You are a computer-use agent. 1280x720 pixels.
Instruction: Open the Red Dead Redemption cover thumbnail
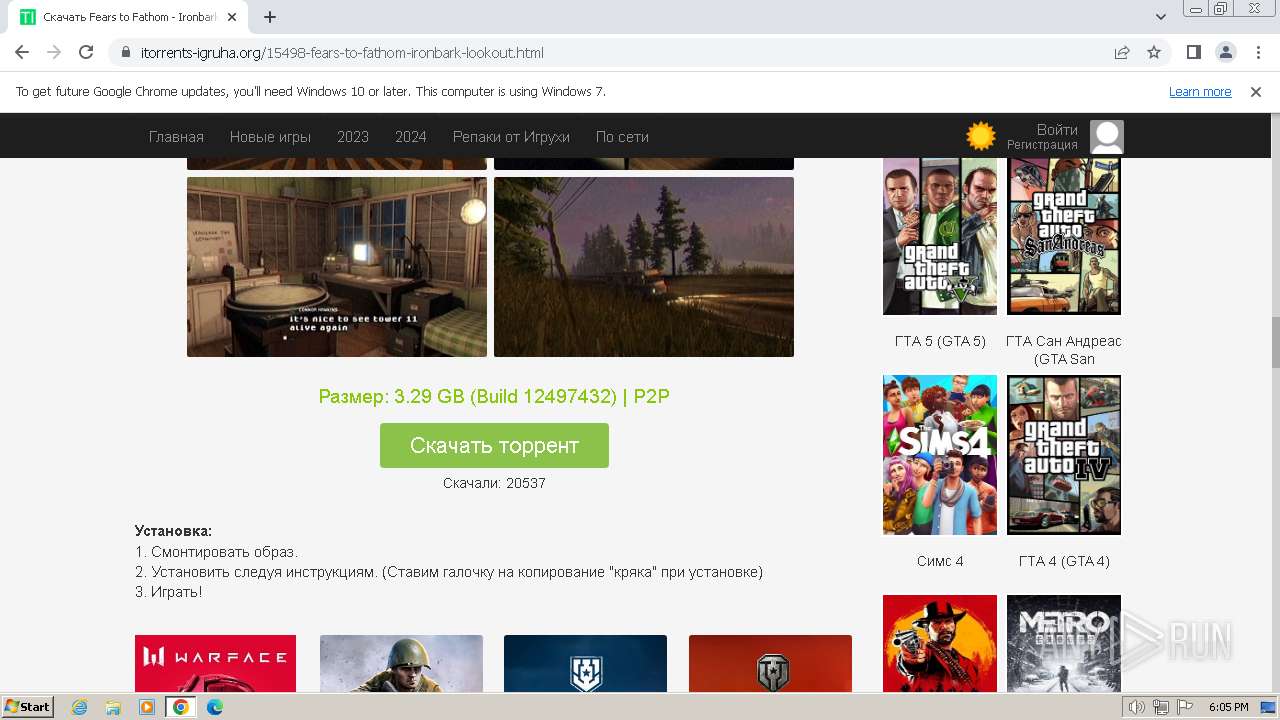pos(940,643)
